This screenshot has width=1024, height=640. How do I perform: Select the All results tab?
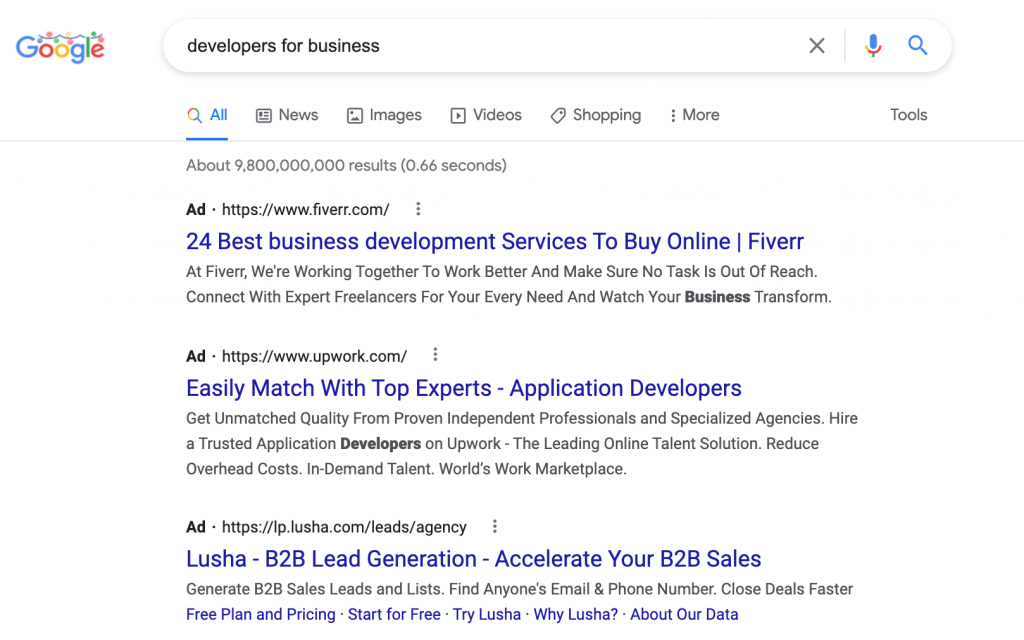pyautogui.click(x=207, y=116)
